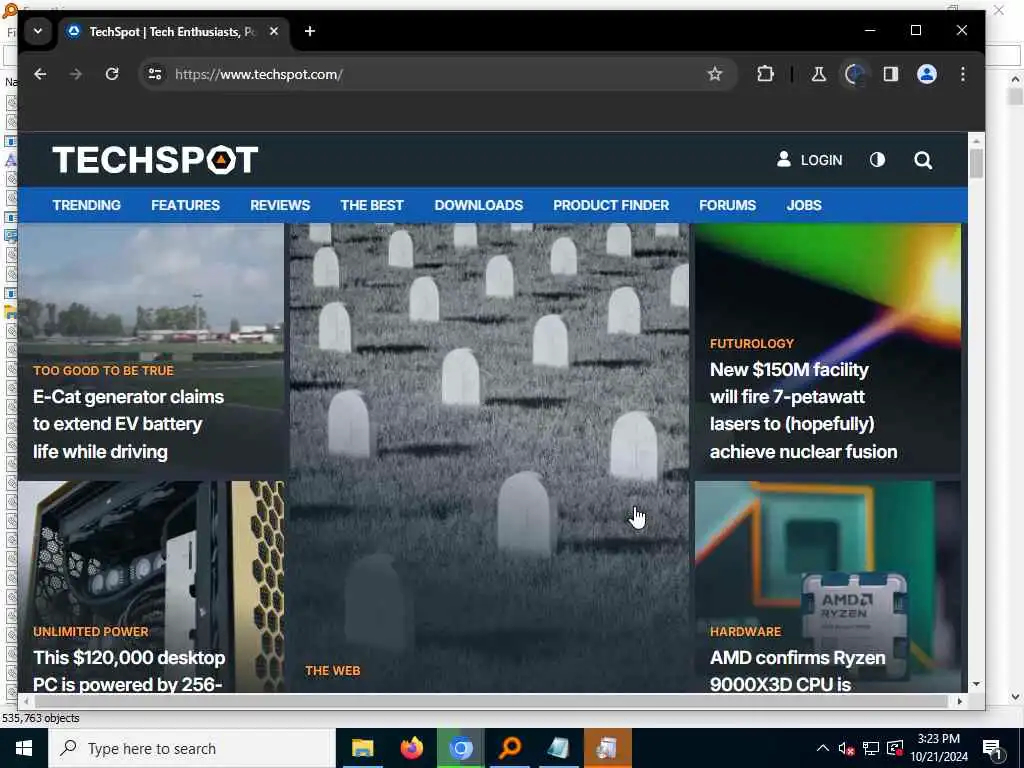Click the LOGIN link

pyautogui.click(x=809, y=160)
